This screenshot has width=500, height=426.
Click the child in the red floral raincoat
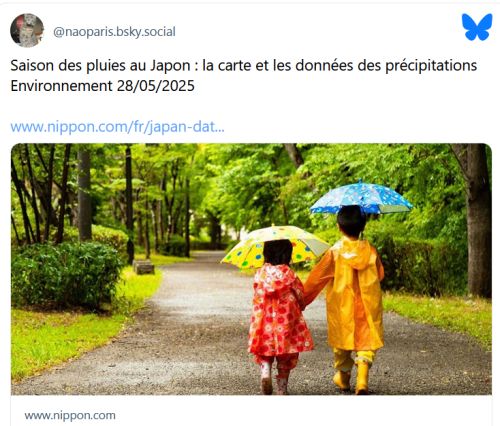279,315
